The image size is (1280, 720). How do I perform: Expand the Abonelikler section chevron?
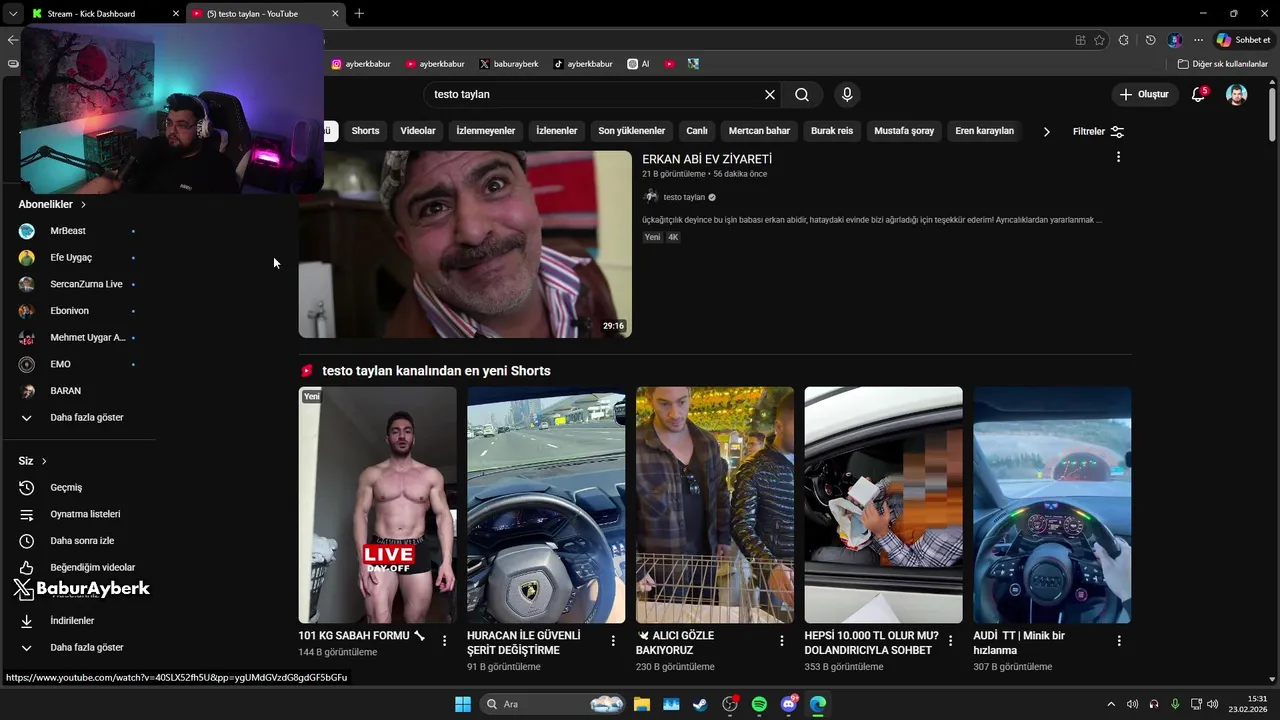[83, 204]
